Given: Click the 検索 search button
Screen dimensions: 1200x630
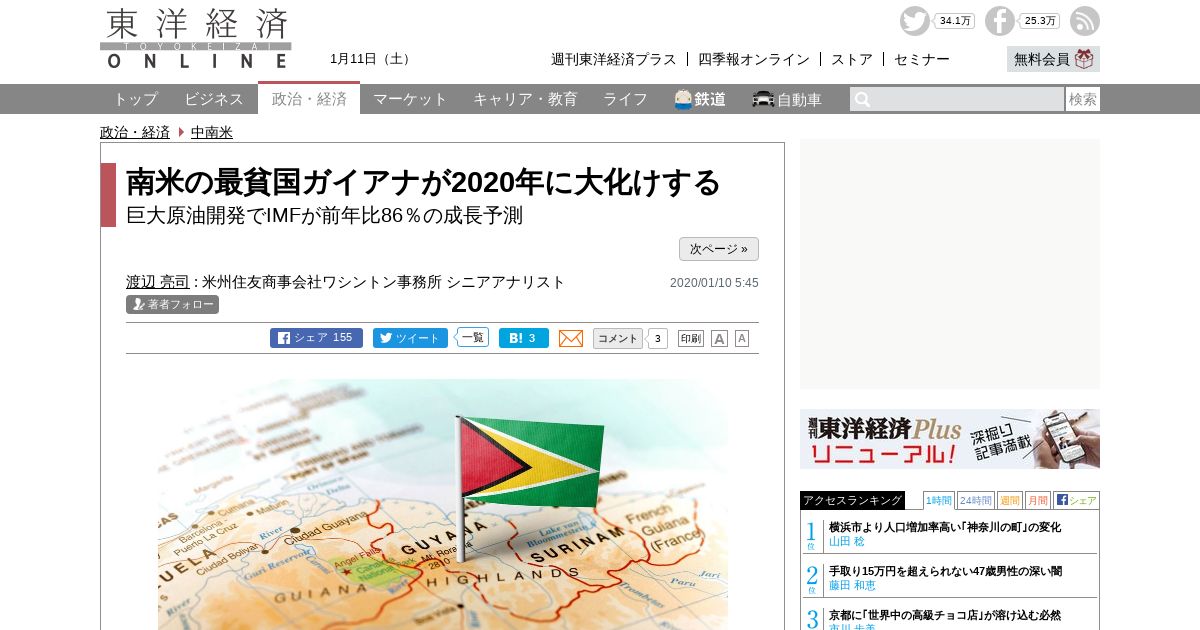Looking at the screenshot, I should pos(1083,99).
